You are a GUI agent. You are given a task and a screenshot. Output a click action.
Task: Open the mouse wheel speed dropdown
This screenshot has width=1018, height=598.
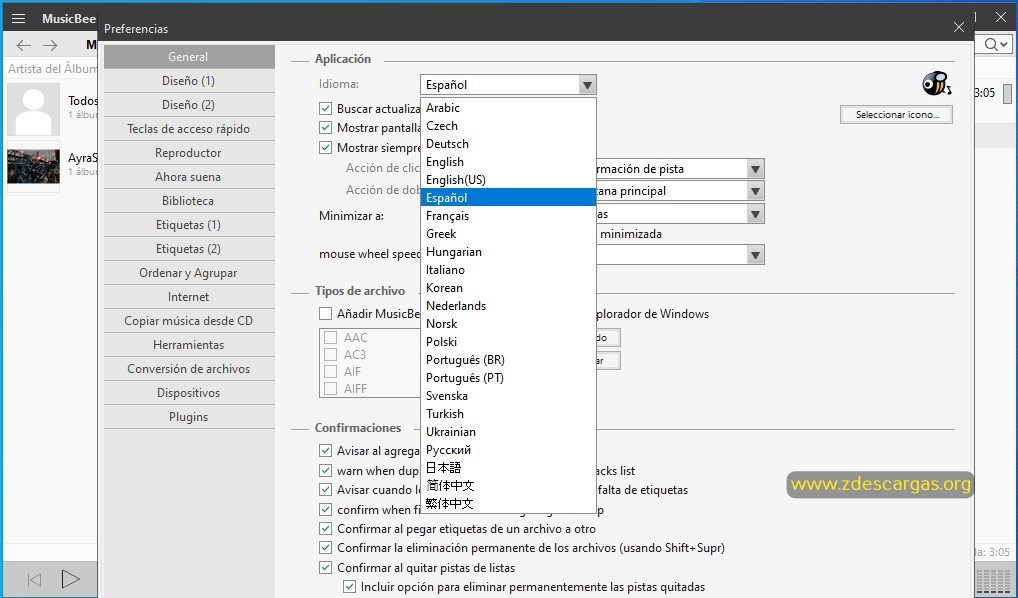tap(754, 255)
